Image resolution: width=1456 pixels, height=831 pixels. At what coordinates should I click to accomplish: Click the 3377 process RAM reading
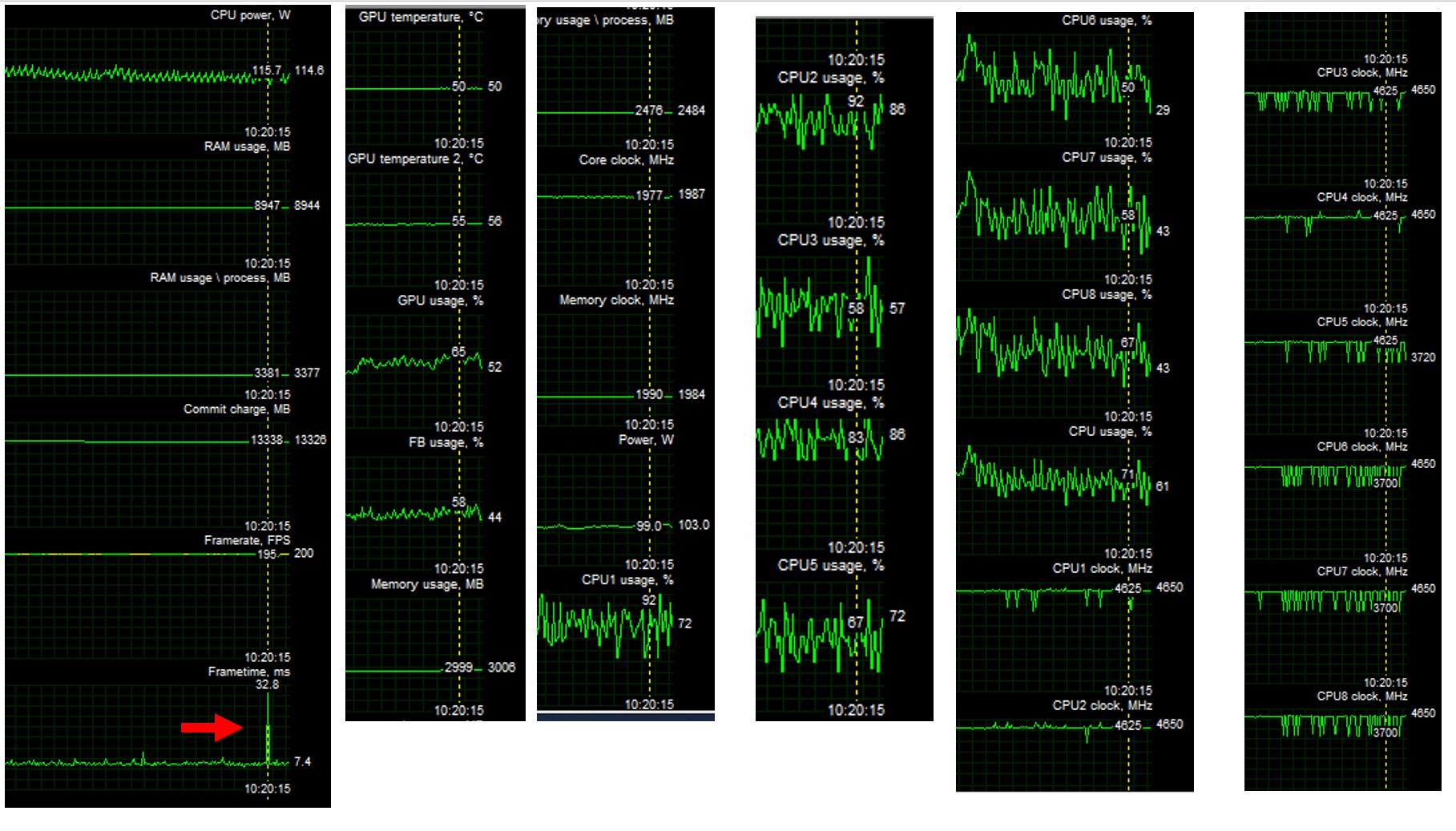tap(307, 373)
